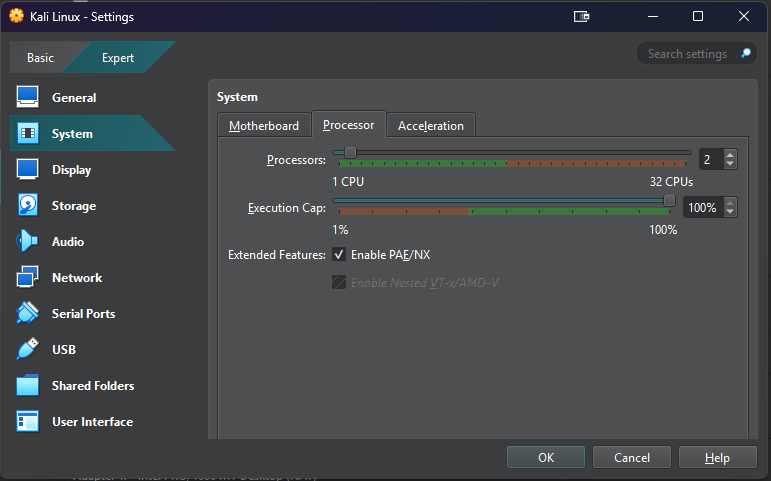Select the Network label in sidebar
Screen dimensions: 771x481
click(x=77, y=277)
